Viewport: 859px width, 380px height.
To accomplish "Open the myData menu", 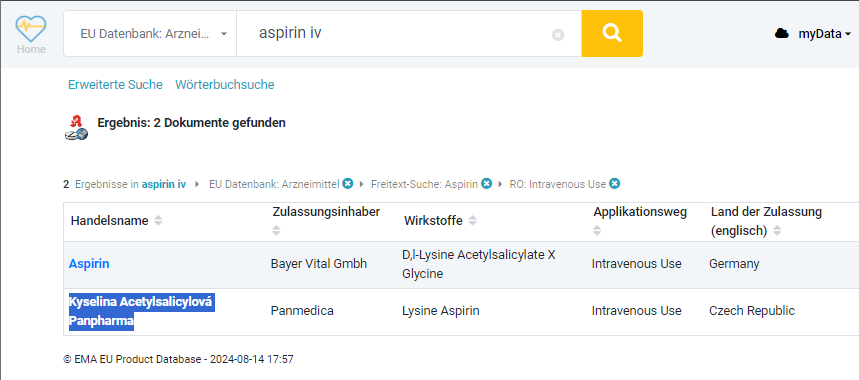I will tap(824, 34).
